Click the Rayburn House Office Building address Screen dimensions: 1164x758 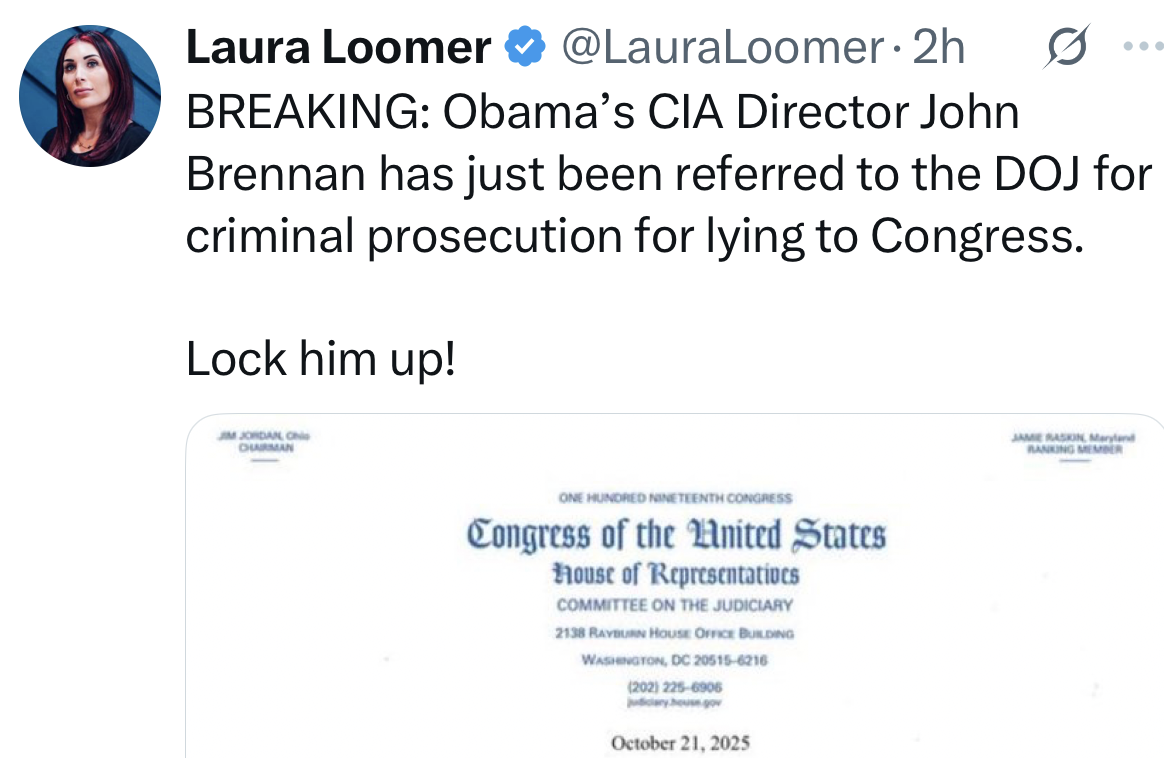click(675, 633)
